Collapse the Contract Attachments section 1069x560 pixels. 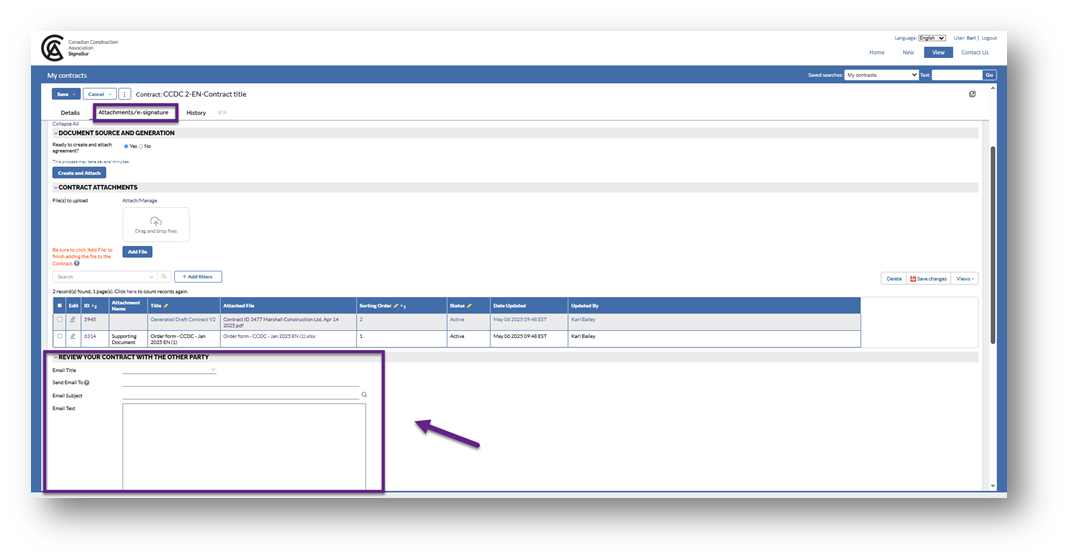click(x=55, y=187)
